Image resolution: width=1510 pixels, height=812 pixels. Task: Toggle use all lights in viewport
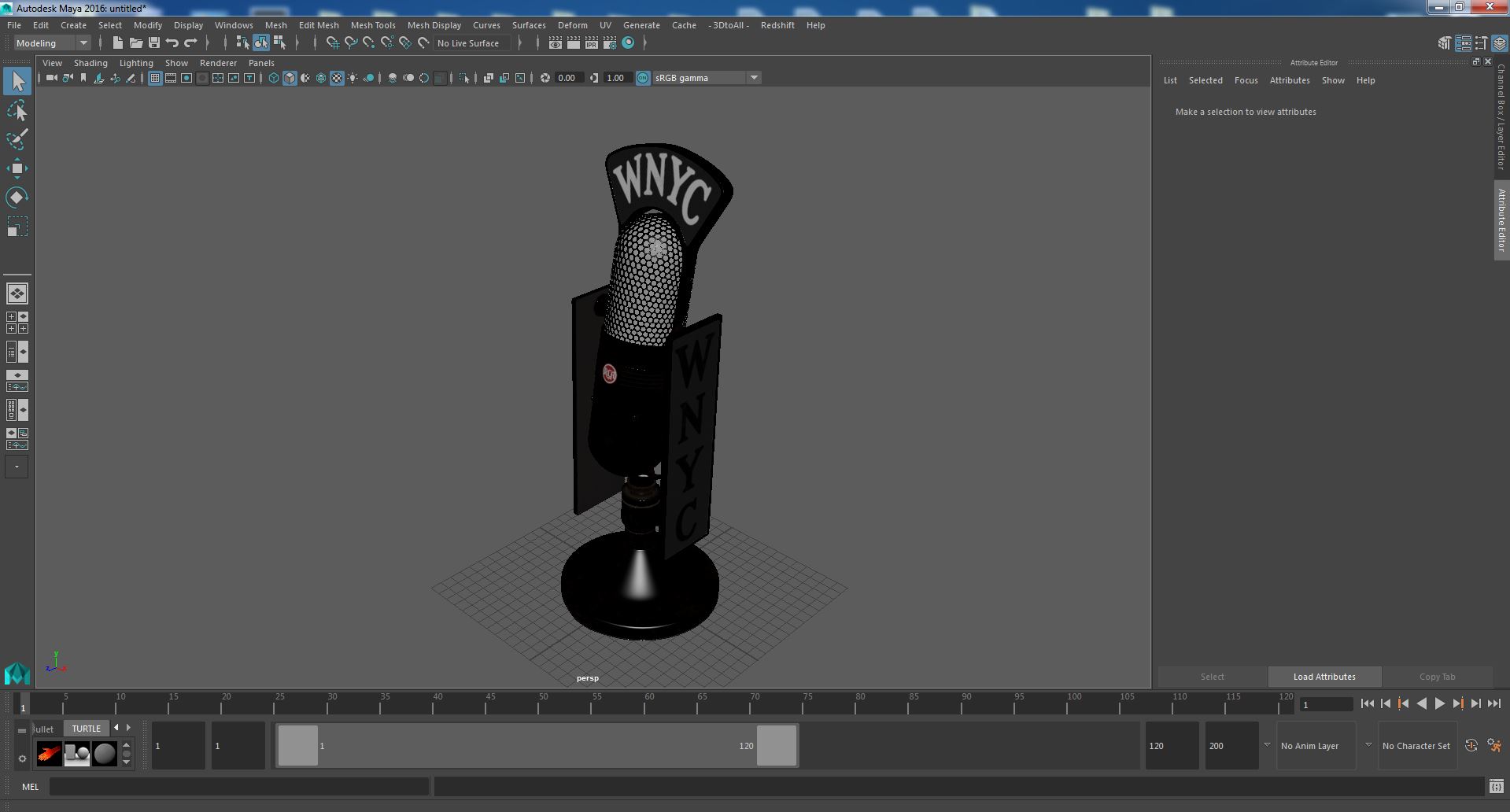point(353,78)
